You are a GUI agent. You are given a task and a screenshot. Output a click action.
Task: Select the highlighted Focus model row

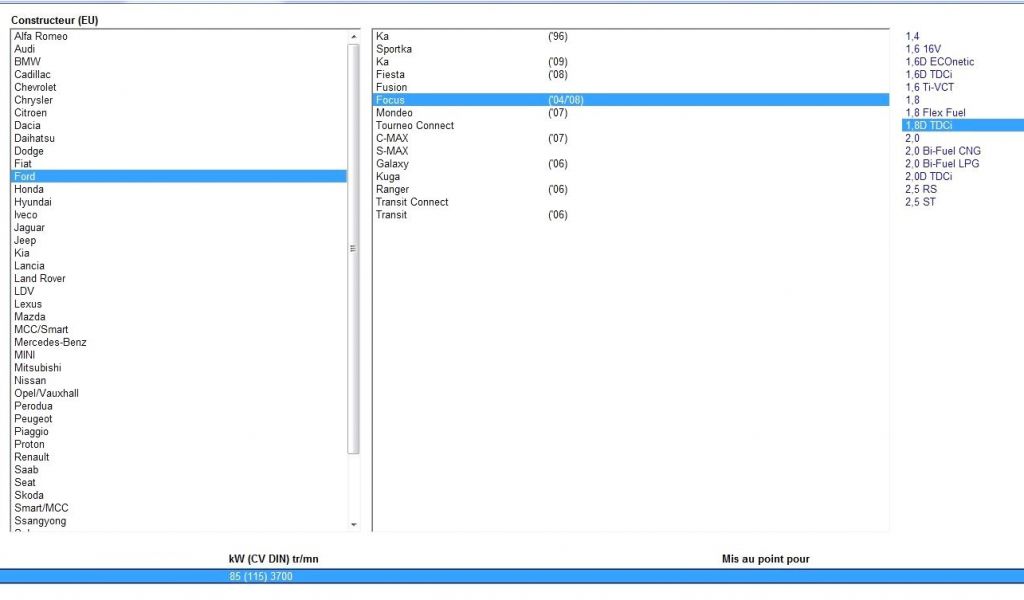[631, 100]
